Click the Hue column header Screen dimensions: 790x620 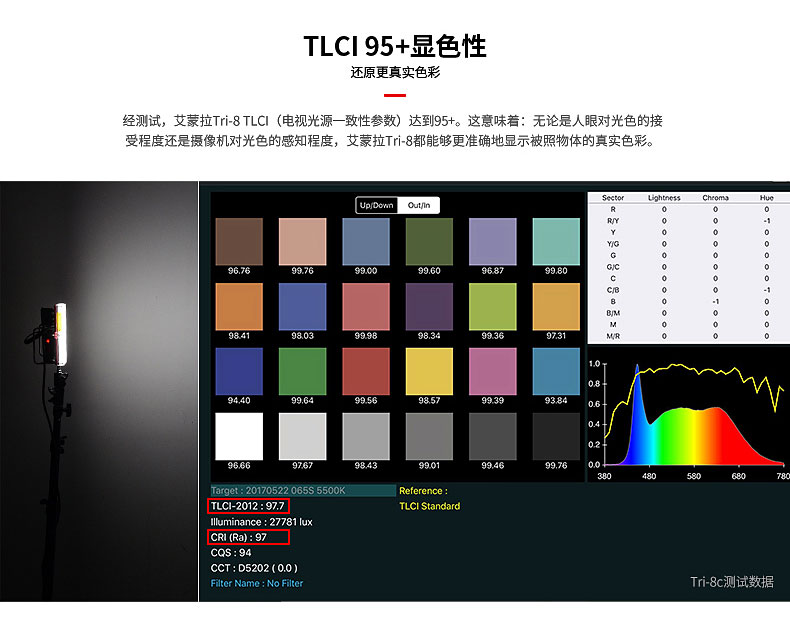(x=766, y=198)
